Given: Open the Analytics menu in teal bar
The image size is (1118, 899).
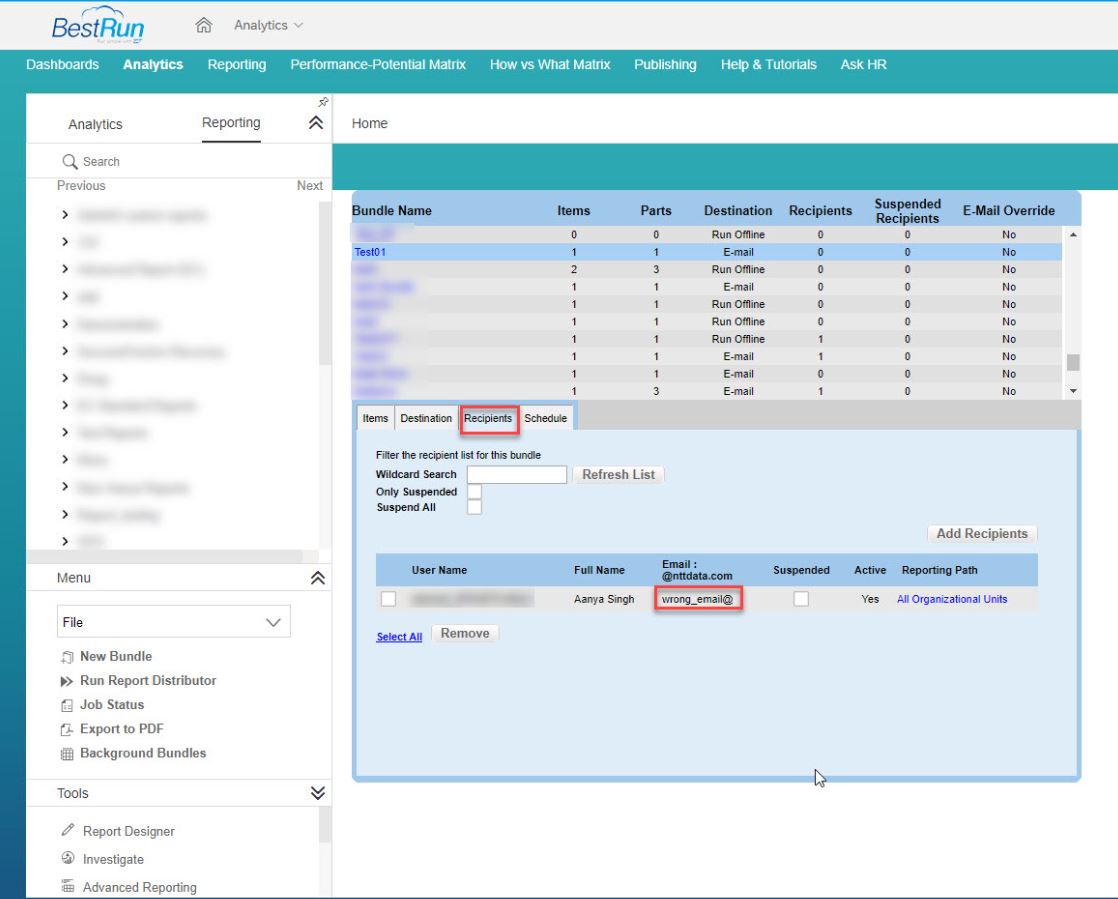Looking at the screenshot, I should pyautogui.click(x=153, y=64).
